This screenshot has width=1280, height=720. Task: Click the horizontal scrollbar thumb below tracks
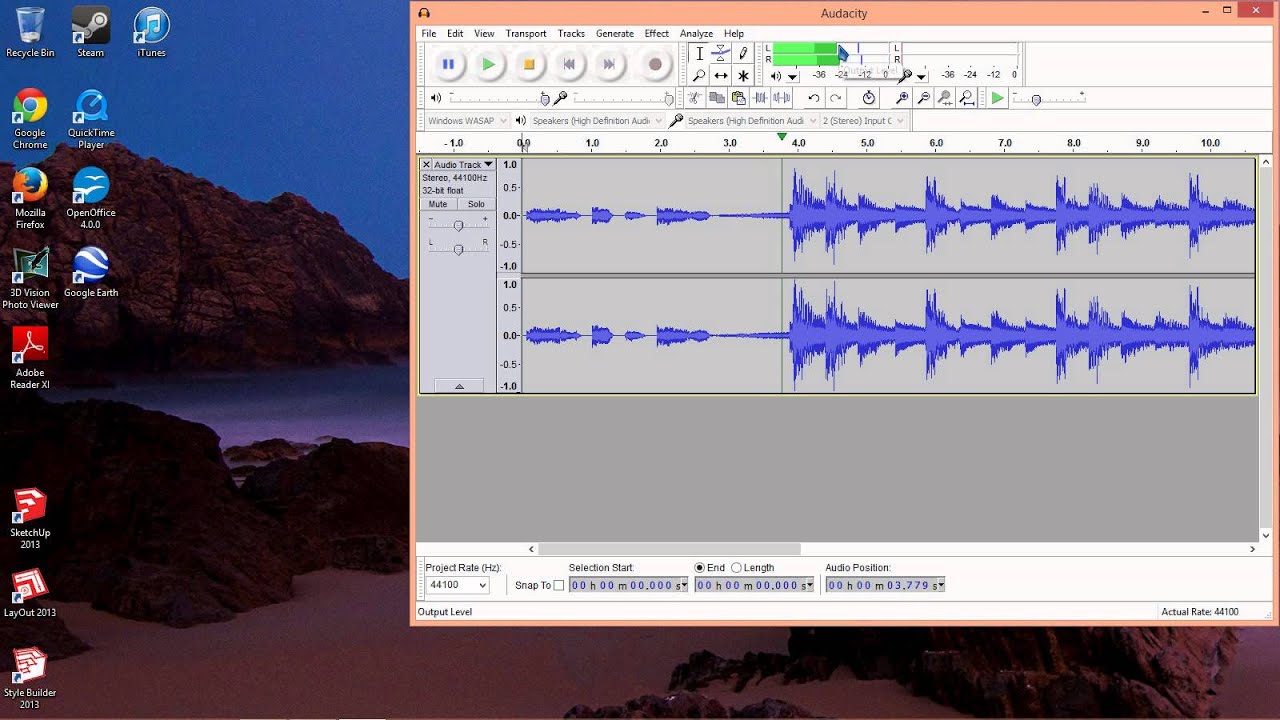coord(669,549)
